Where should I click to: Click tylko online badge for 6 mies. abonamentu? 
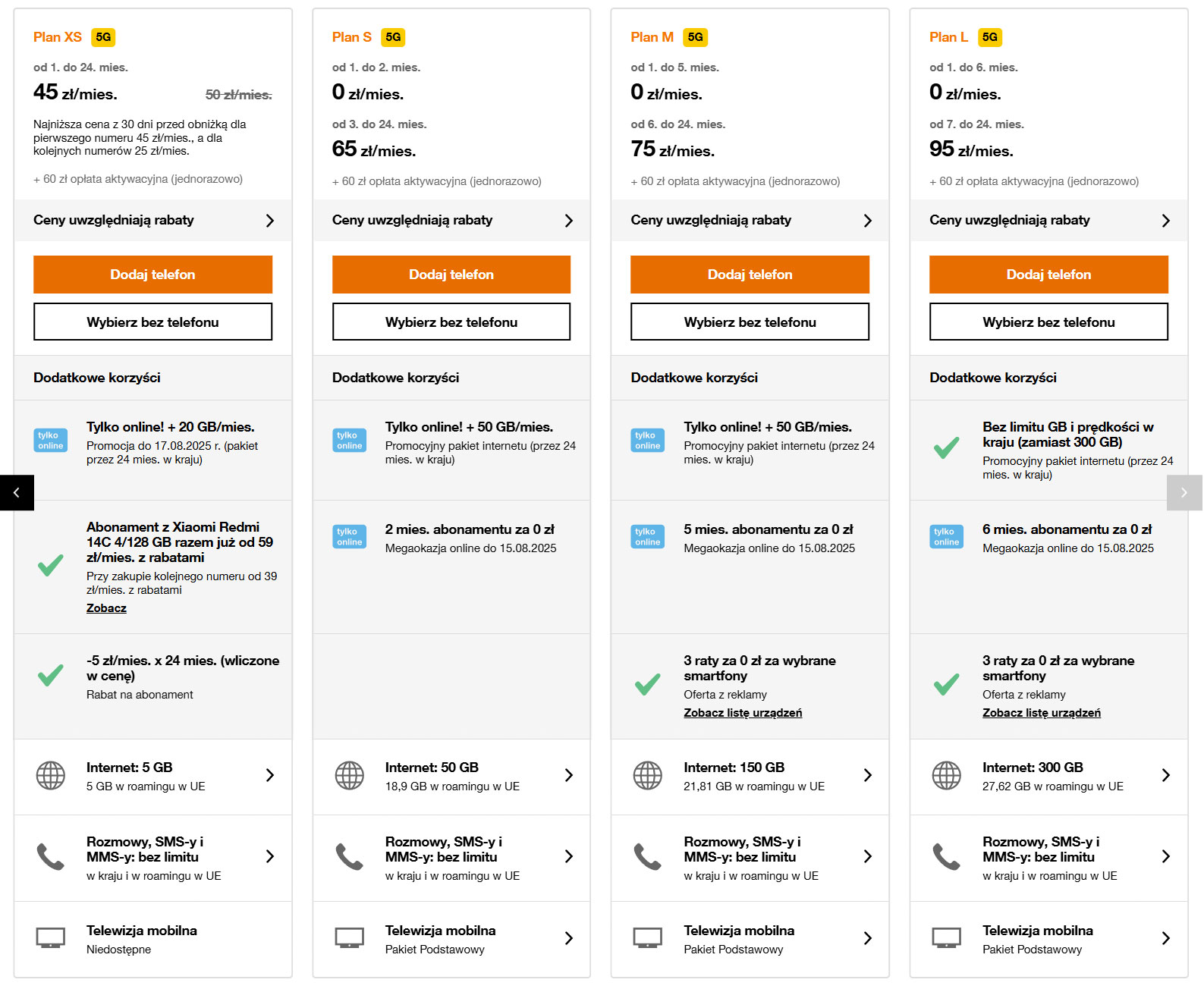[946, 537]
